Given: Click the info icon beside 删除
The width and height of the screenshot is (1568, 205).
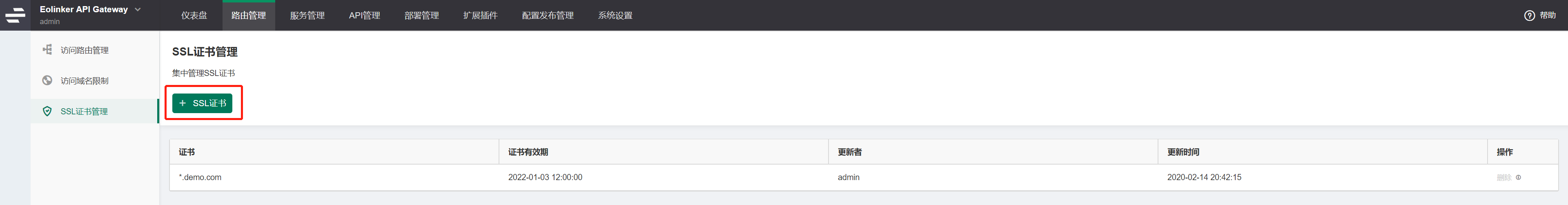Looking at the screenshot, I should (x=1518, y=178).
